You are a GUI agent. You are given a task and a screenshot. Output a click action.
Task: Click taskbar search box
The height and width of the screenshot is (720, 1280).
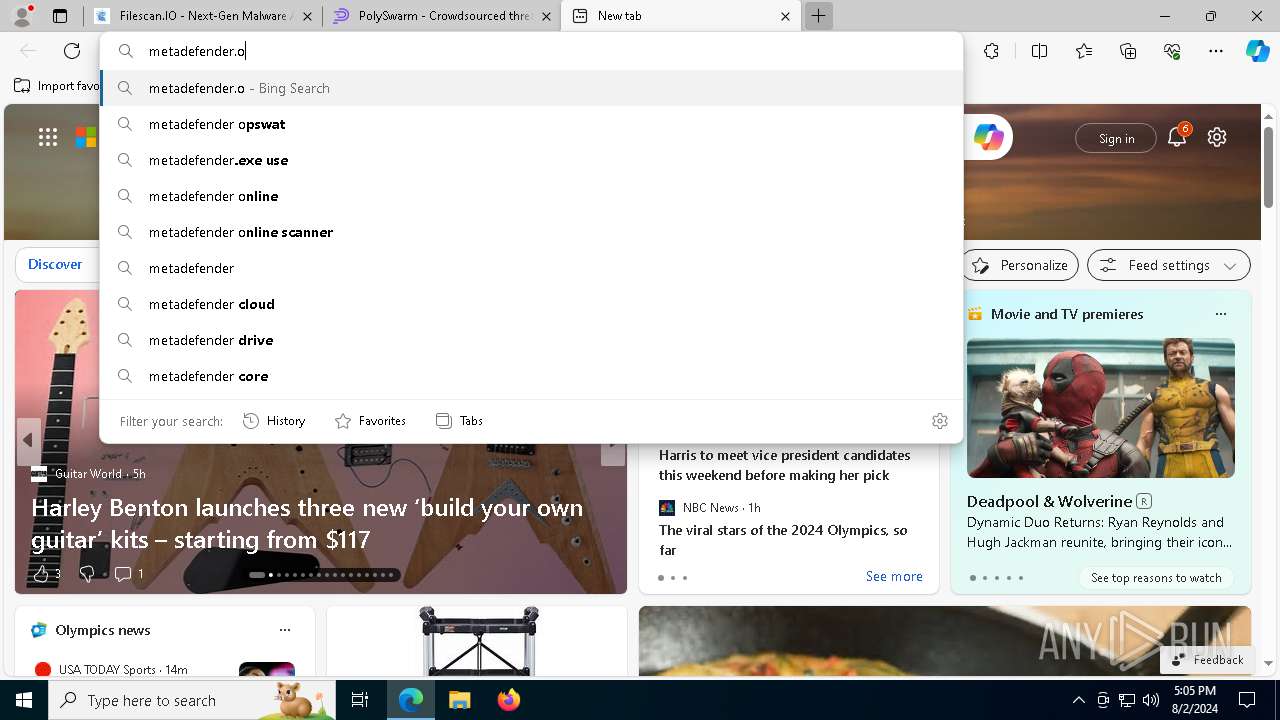[192, 700]
